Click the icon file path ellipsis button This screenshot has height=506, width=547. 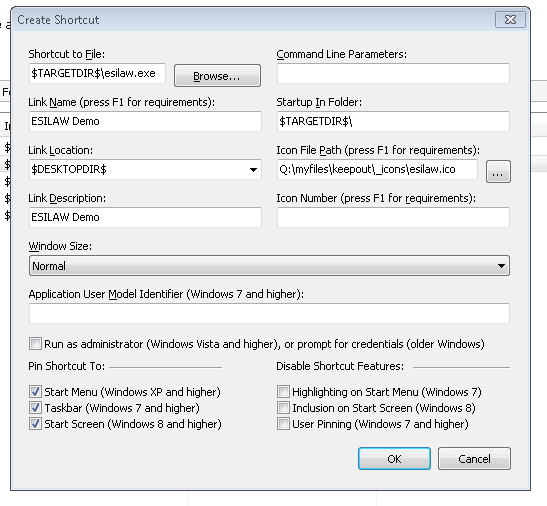point(498,172)
